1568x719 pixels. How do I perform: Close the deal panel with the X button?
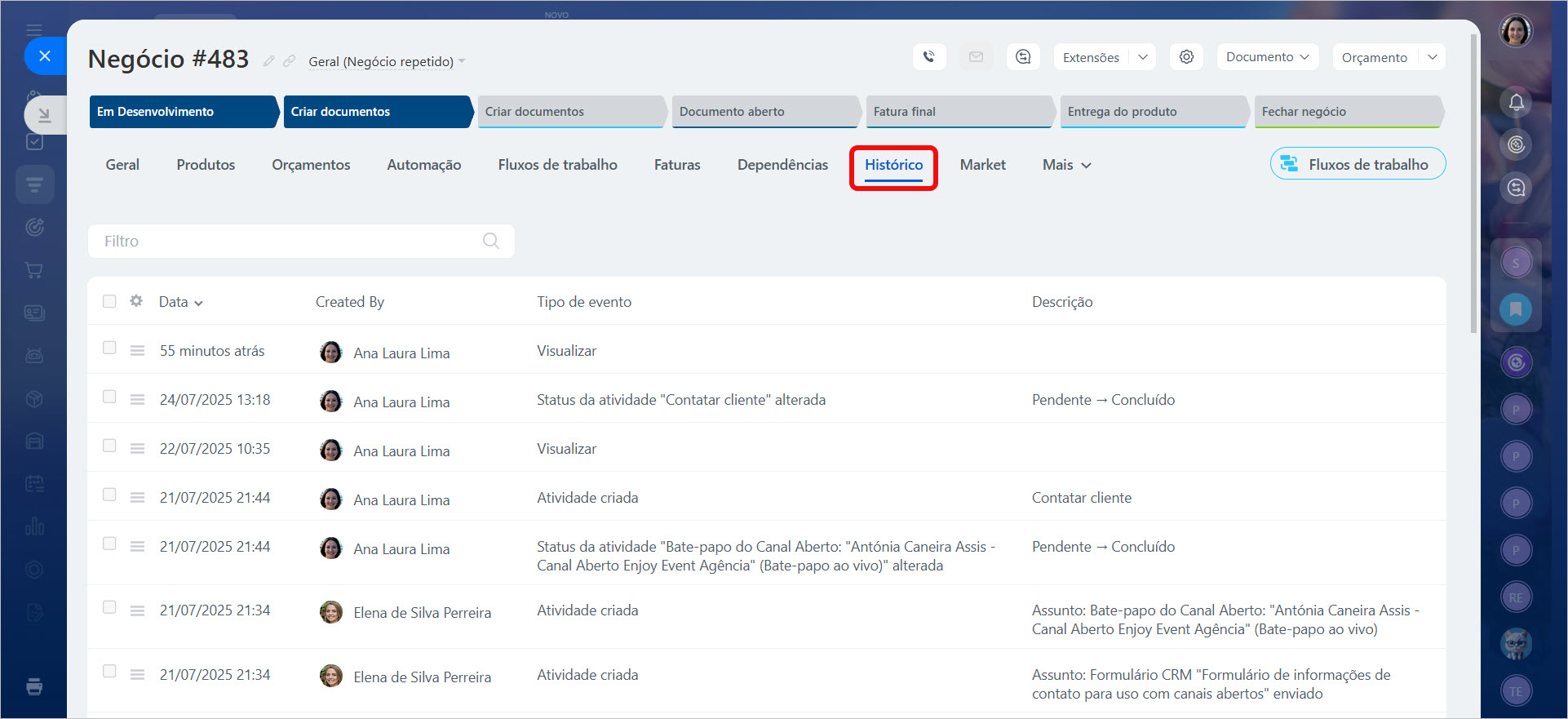(x=45, y=56)
